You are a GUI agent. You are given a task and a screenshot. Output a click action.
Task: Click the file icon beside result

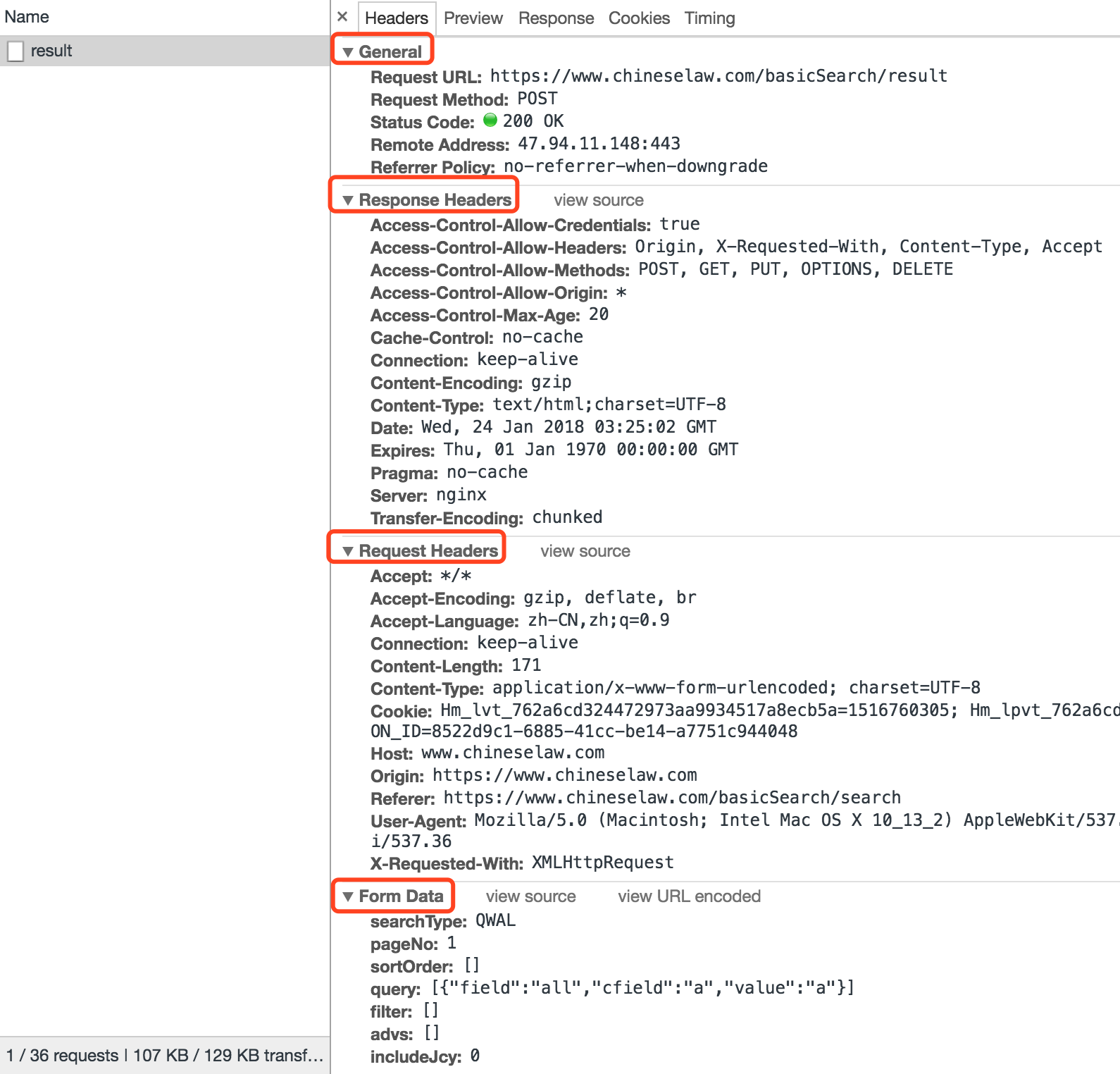point(15,51)
